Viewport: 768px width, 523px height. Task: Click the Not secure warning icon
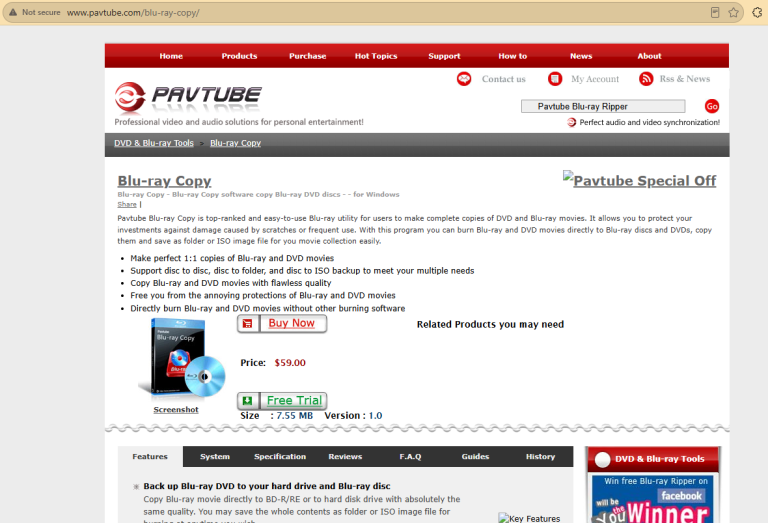point(13,13)
